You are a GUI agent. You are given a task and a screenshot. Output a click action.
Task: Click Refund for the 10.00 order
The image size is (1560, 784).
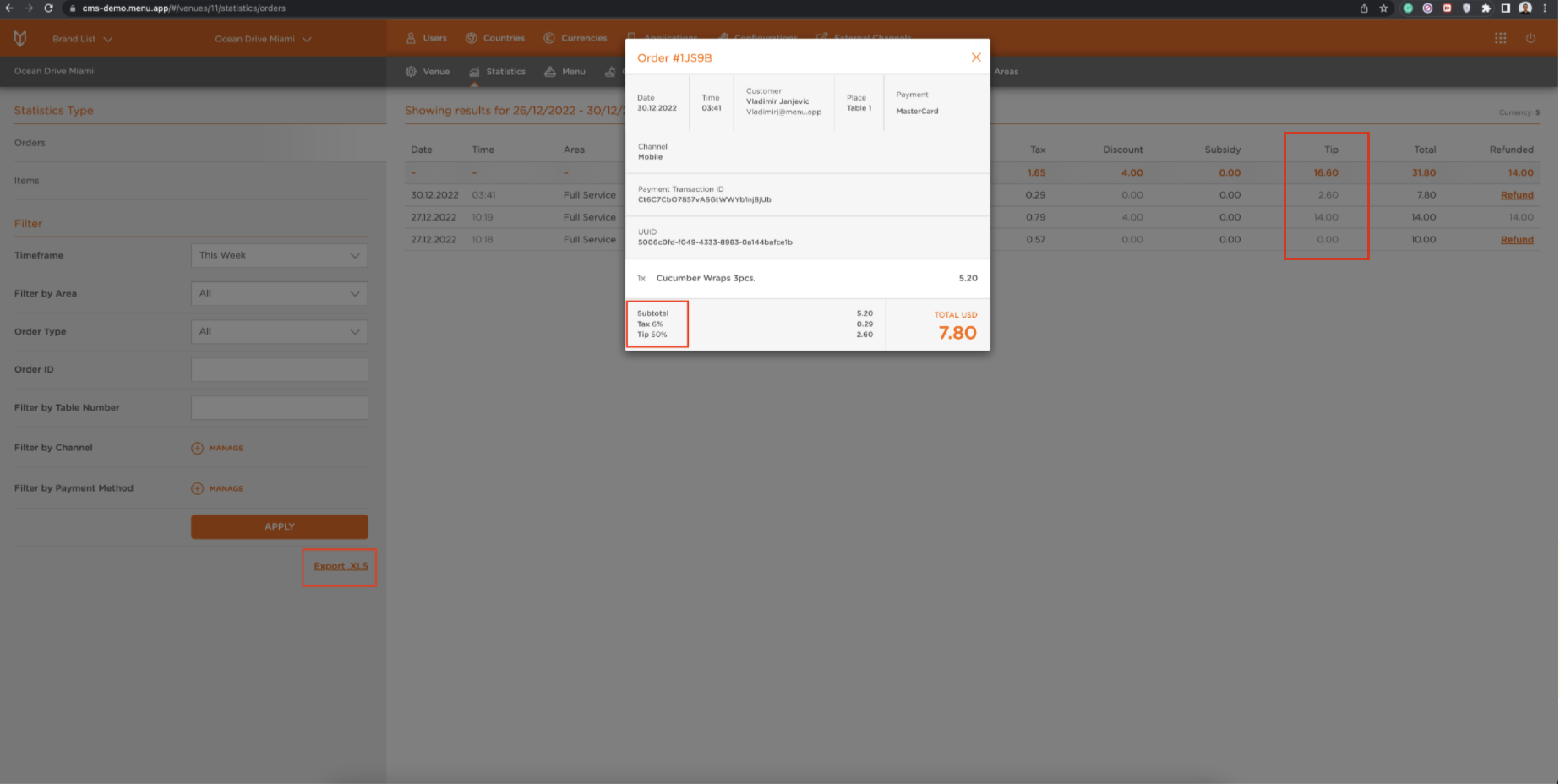[1517, 240]
